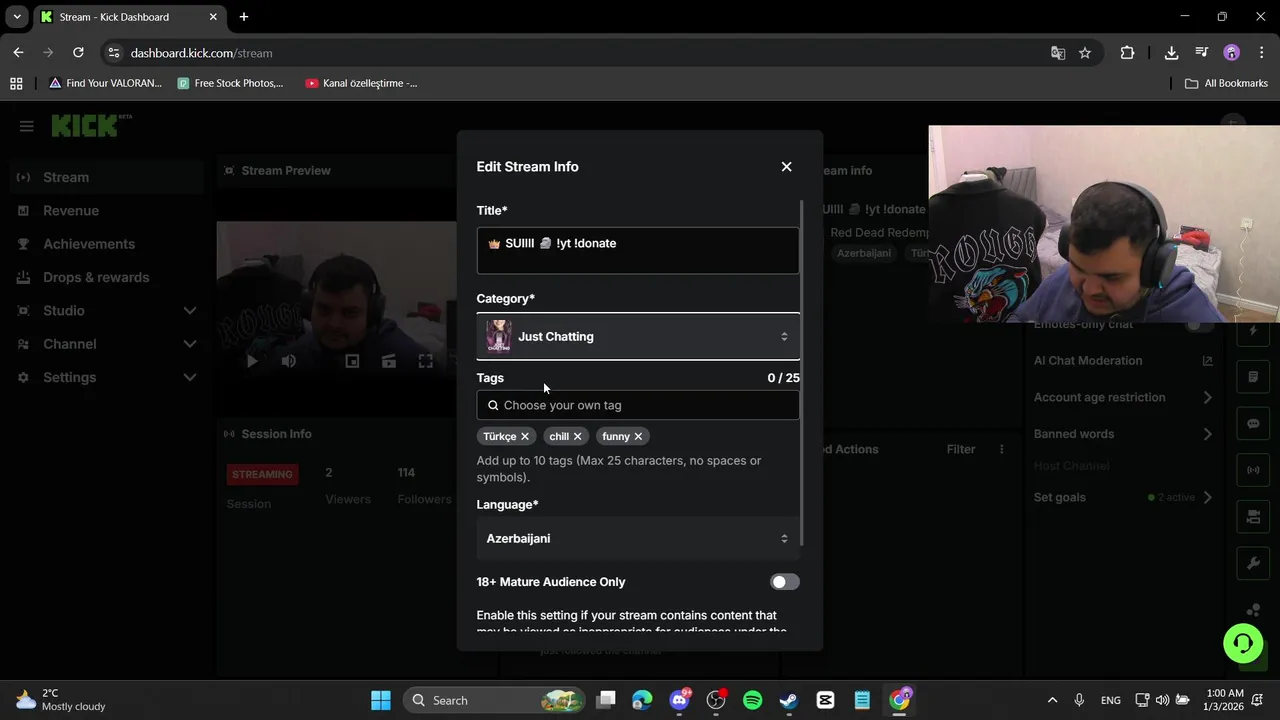Viewport: 1280px width, 720px height.
Task: Expand the Studio sidebar section
Action: (107, 311)
